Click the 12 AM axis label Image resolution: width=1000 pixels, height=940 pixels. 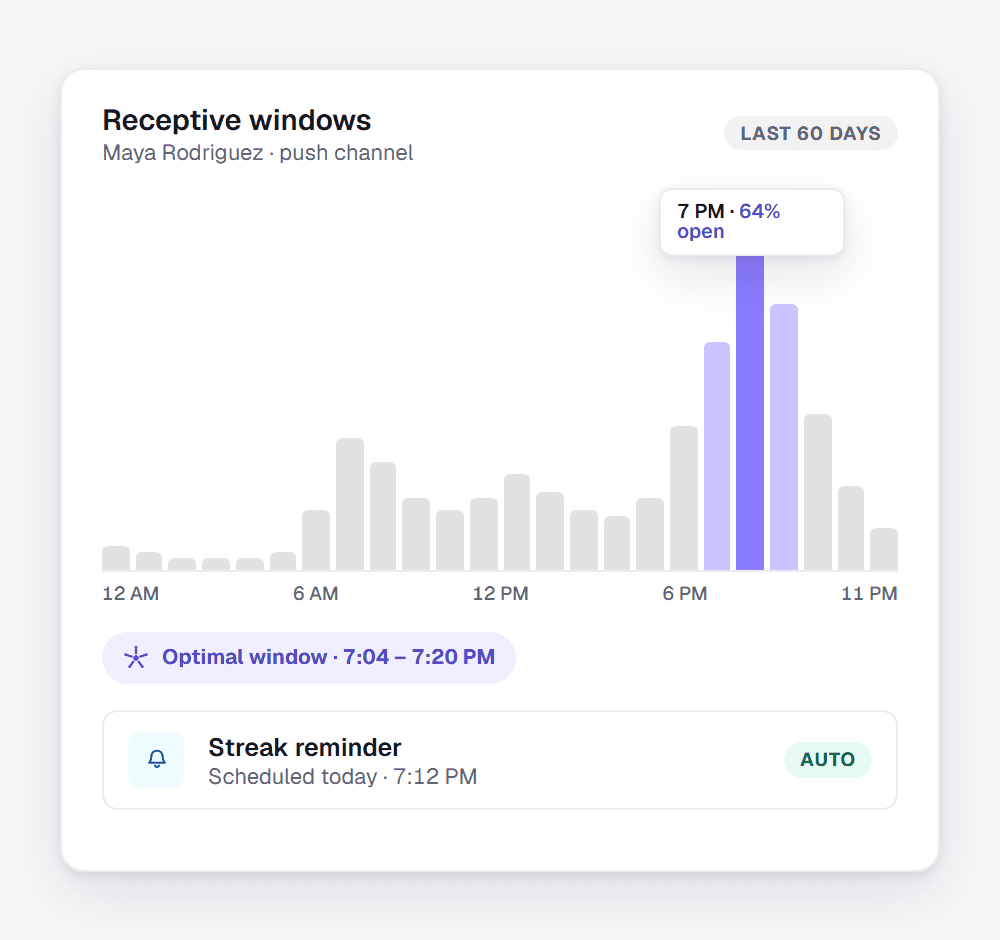(x=131, y=594)
